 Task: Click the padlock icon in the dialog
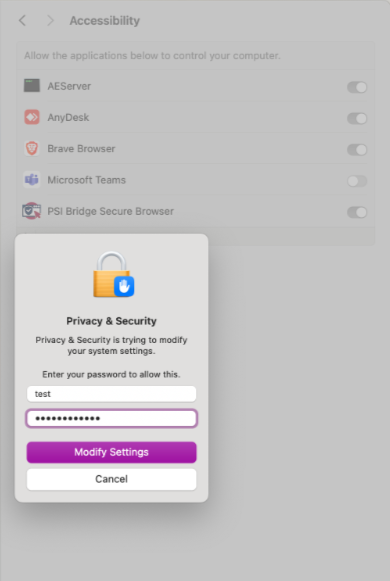(113, 275)
